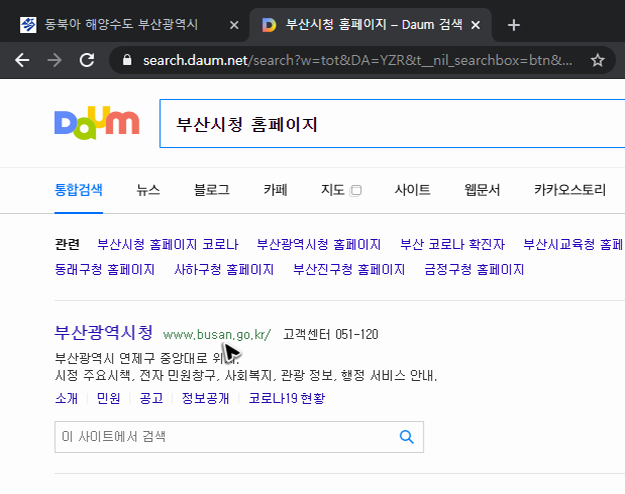This screenshot has height=494, width=625.
Task: Click the new-window icon beside 지도
Action: point(356,191)
